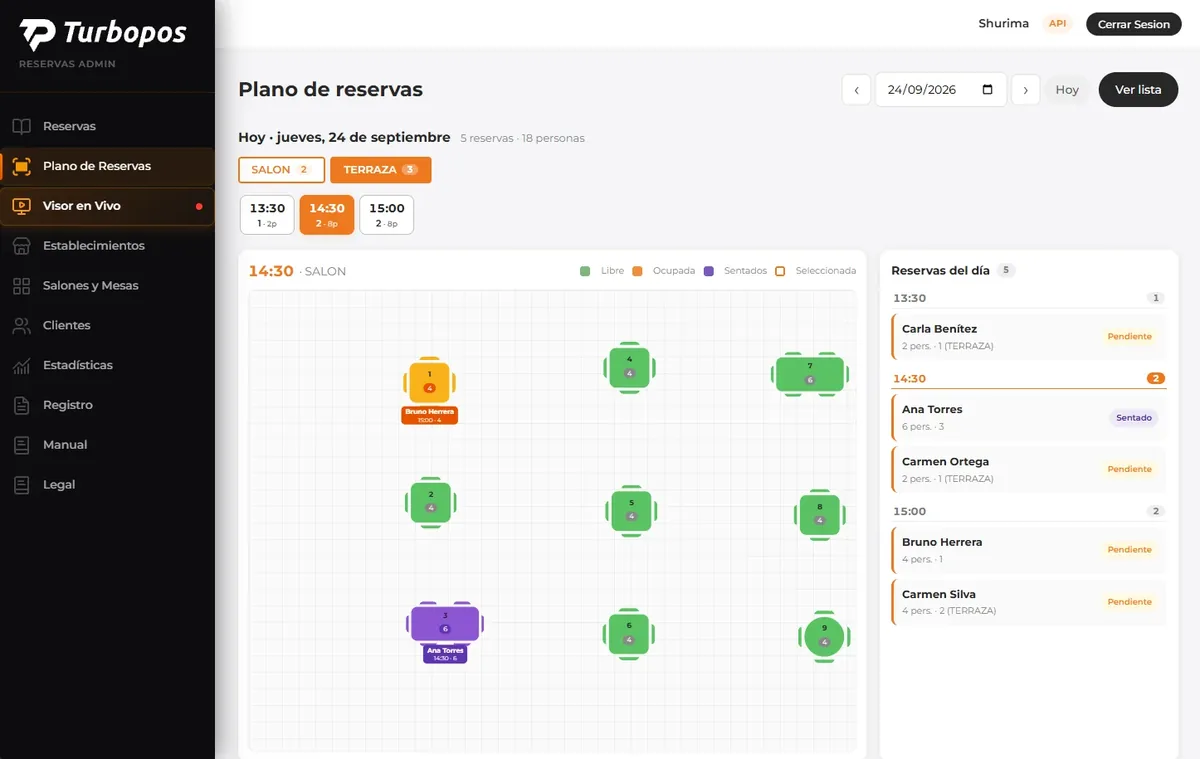Click the Pendiente badge for Carla Benítez
1200x759 pixels.
pos(1130,337)
